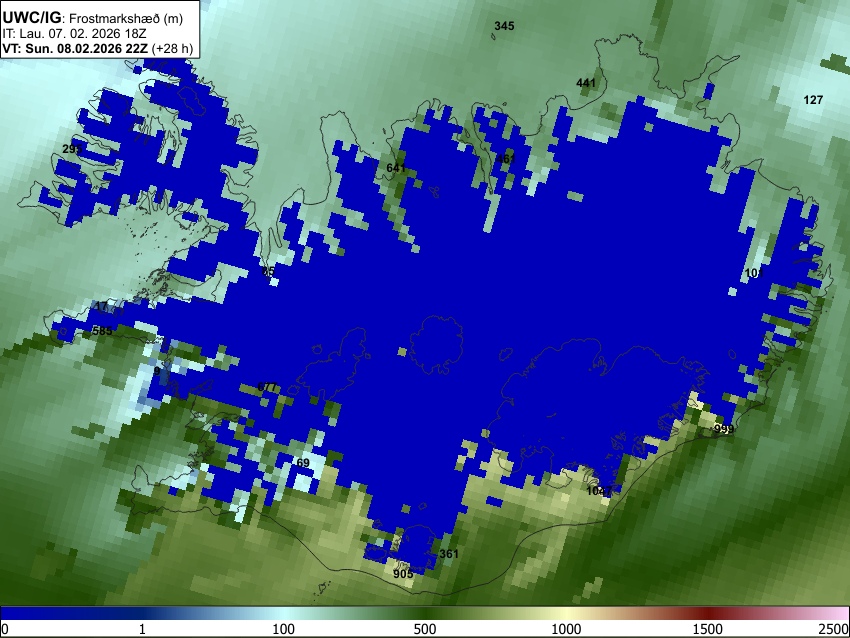Screen dimensions: 850x638
Task: Click the map value '441'
Action: (585, 83)
